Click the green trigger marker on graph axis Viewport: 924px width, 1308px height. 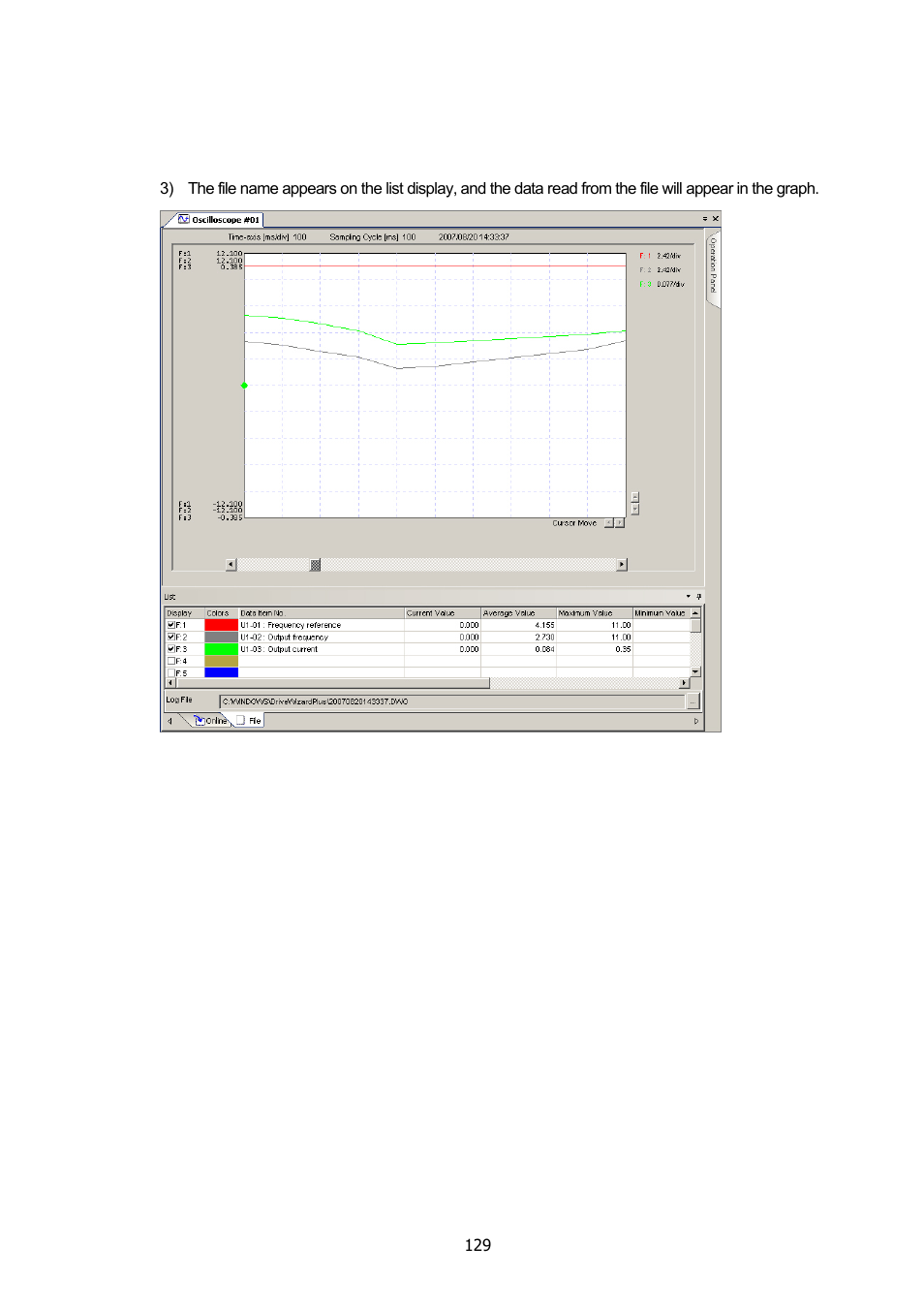click(x=244, y=386)
